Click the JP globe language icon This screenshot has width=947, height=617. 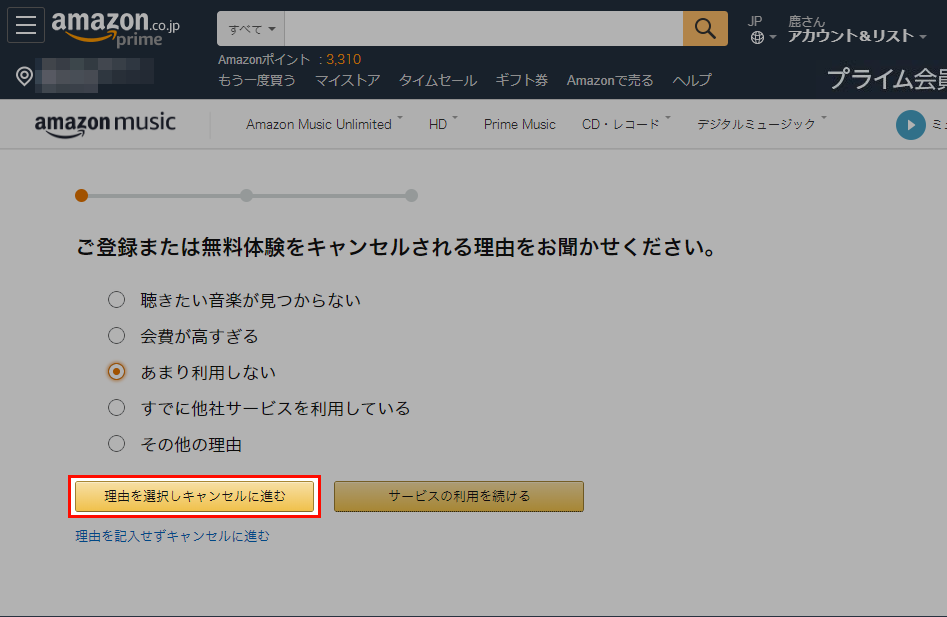tap(758, 37)
